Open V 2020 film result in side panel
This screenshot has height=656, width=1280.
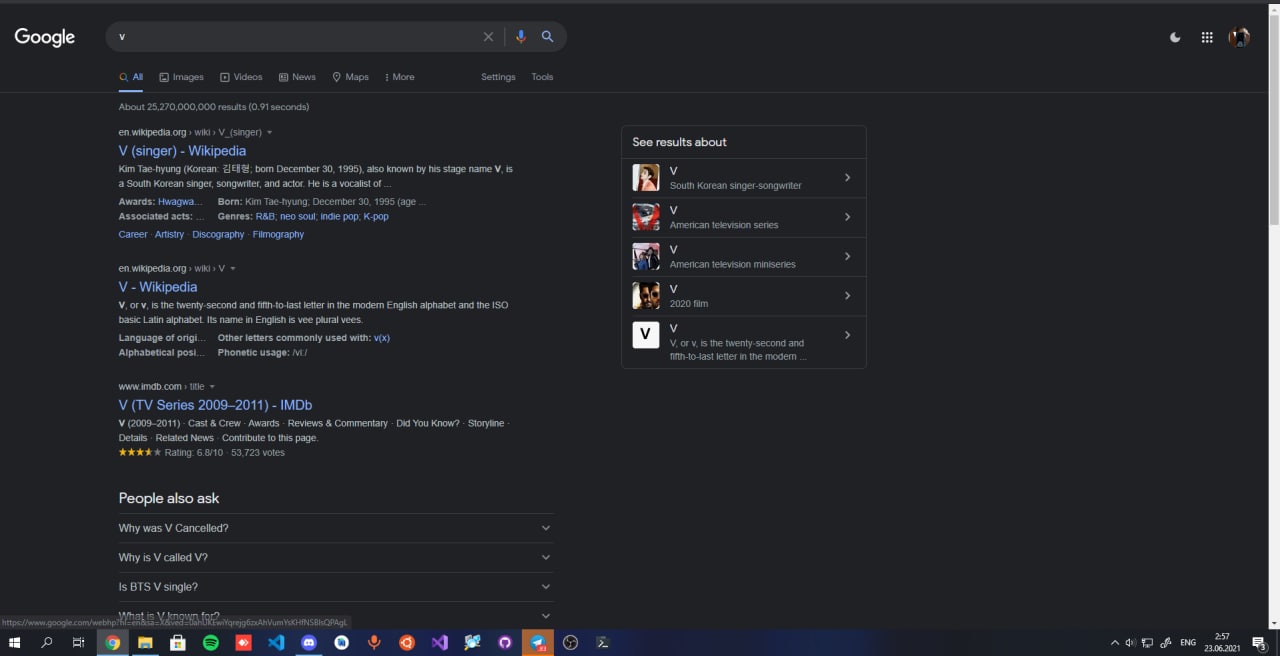coord(743,296)
